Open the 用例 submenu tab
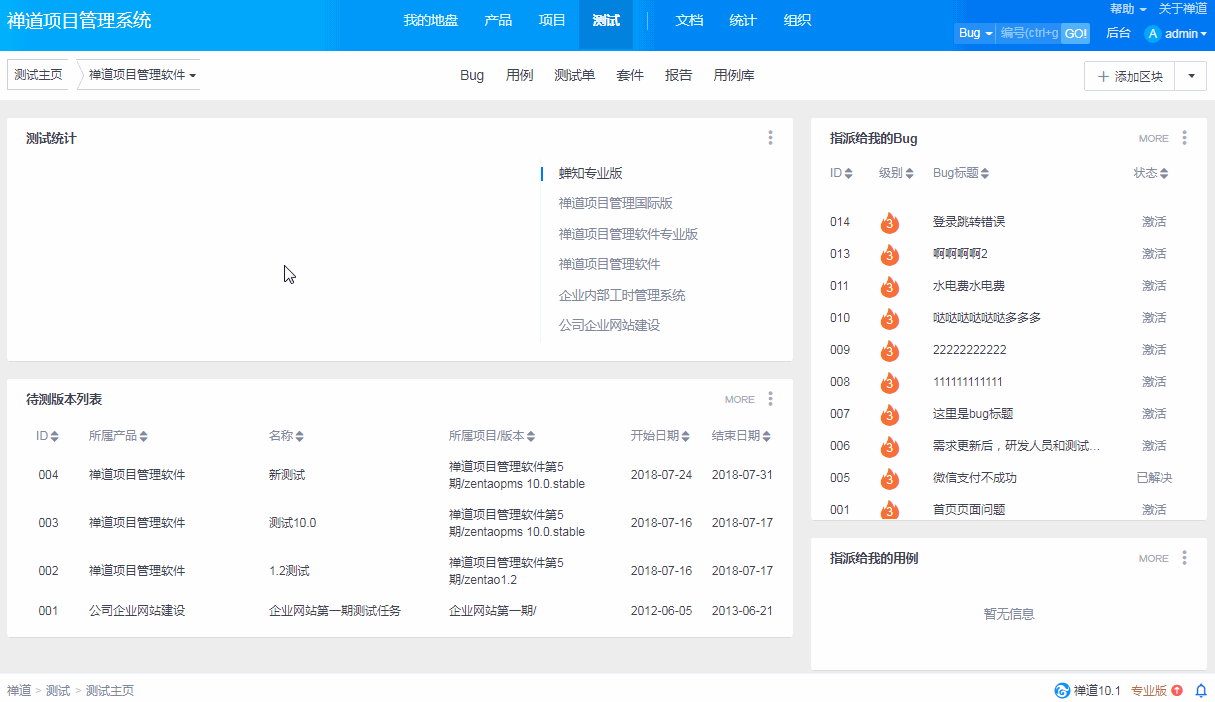The image size is (1215, 702). [519, 75]
